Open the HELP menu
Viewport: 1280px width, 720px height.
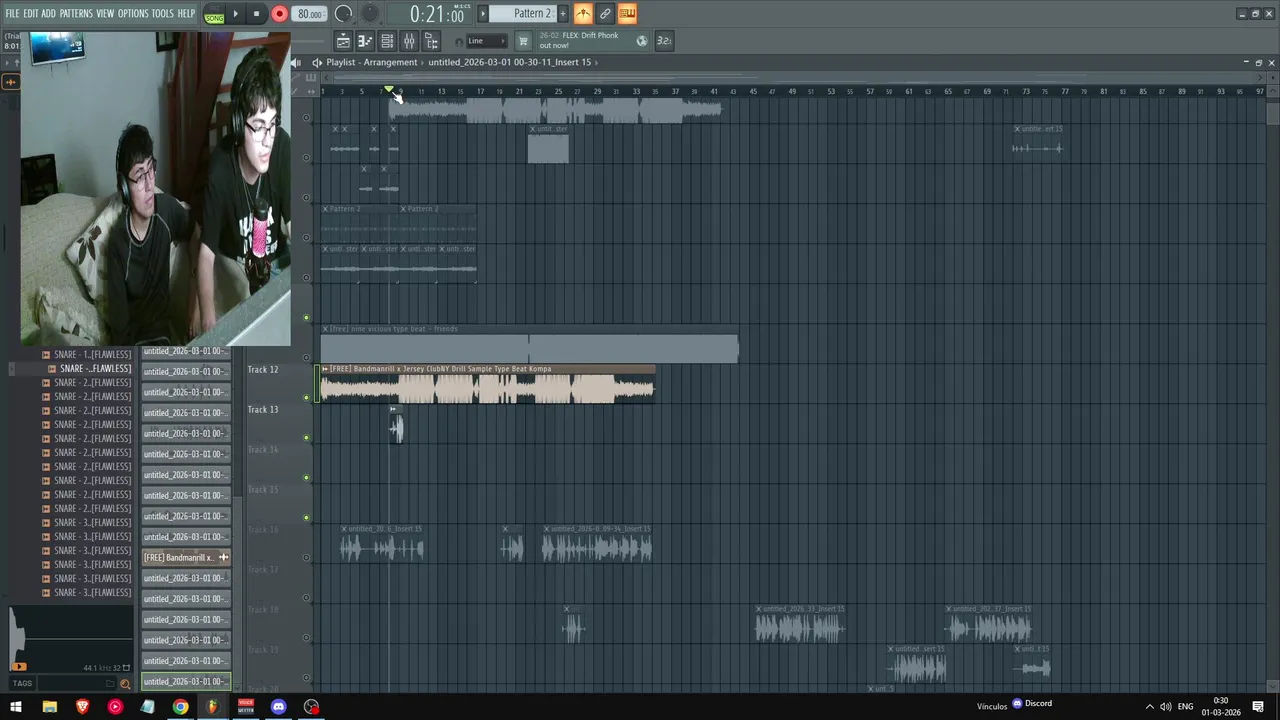click(186, 13)
